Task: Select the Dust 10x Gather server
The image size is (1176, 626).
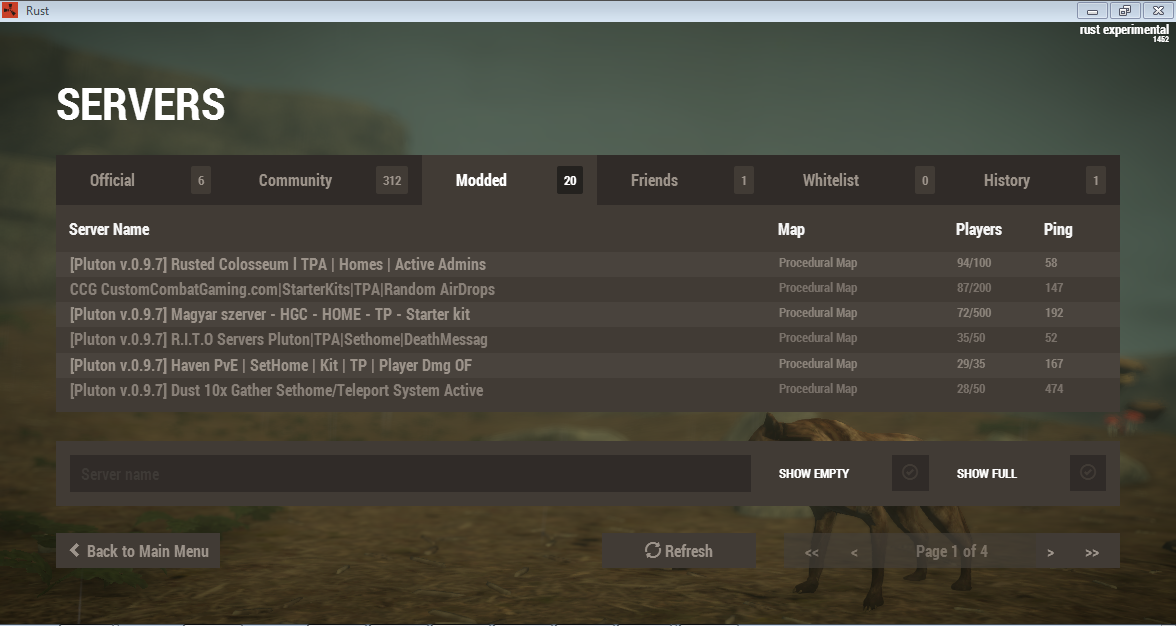Action: point(588,390)
